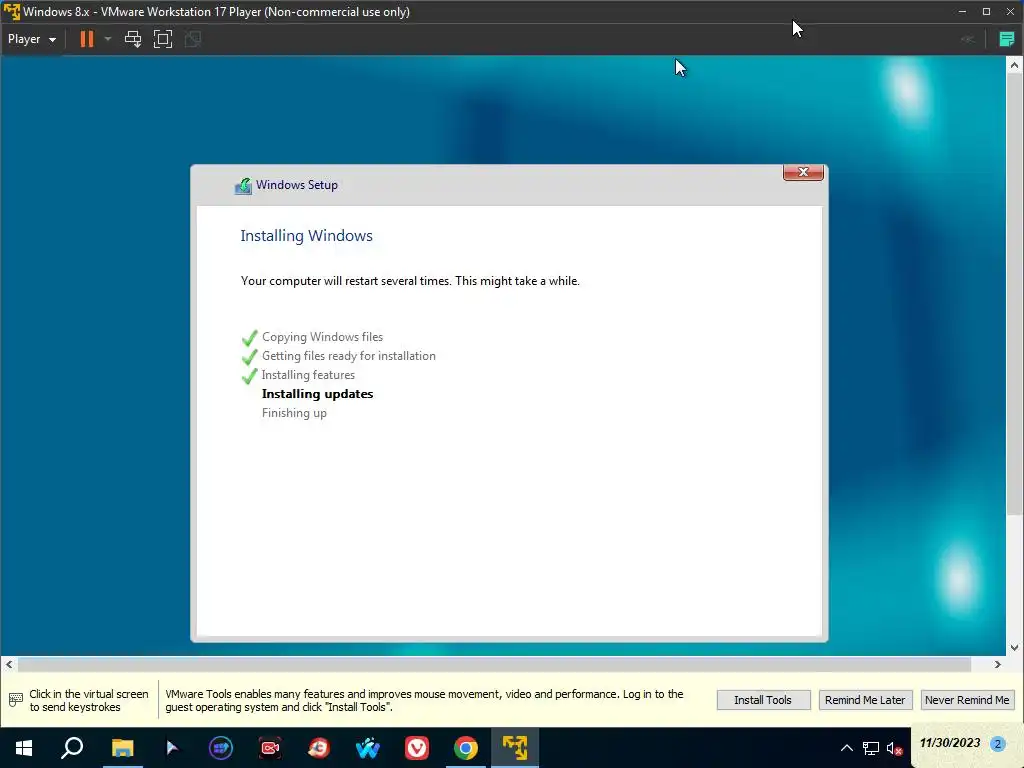This screenshot has height=768, width=1024.
Task: Click the VMware Tools info message text
Action: 424,700
